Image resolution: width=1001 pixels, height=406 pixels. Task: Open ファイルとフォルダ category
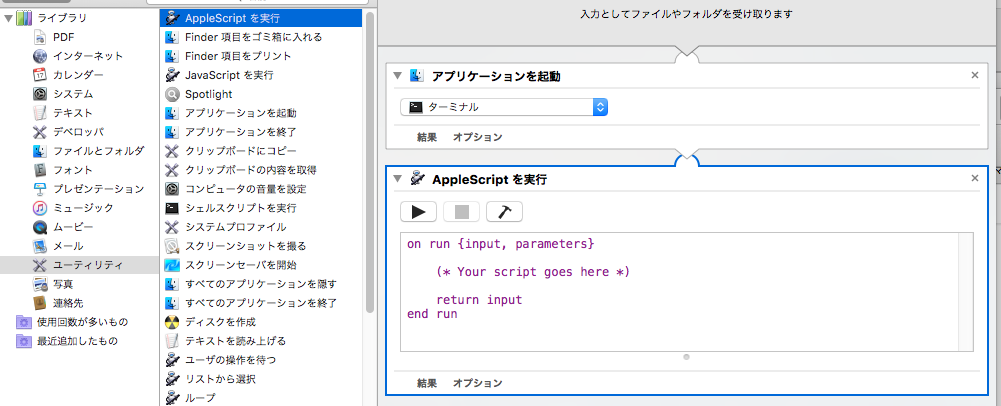point(98,151)
